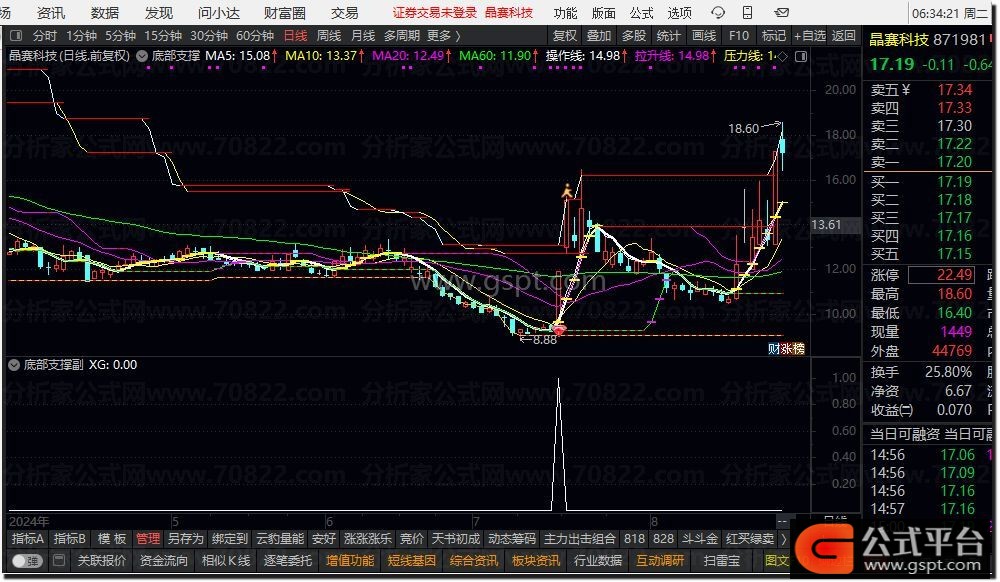This screenshot has height=582, width=1000.
Task: Toggle the side panel icon in chart header
Action: [x=801, y=56]
